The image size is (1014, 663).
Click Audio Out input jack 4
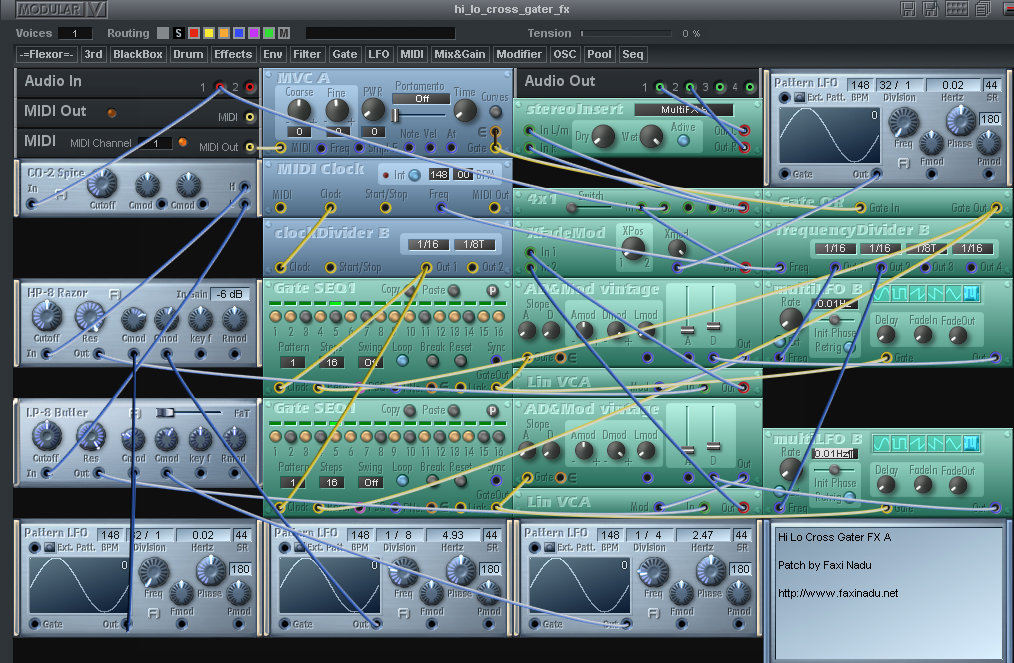click(x=750, y=87)
